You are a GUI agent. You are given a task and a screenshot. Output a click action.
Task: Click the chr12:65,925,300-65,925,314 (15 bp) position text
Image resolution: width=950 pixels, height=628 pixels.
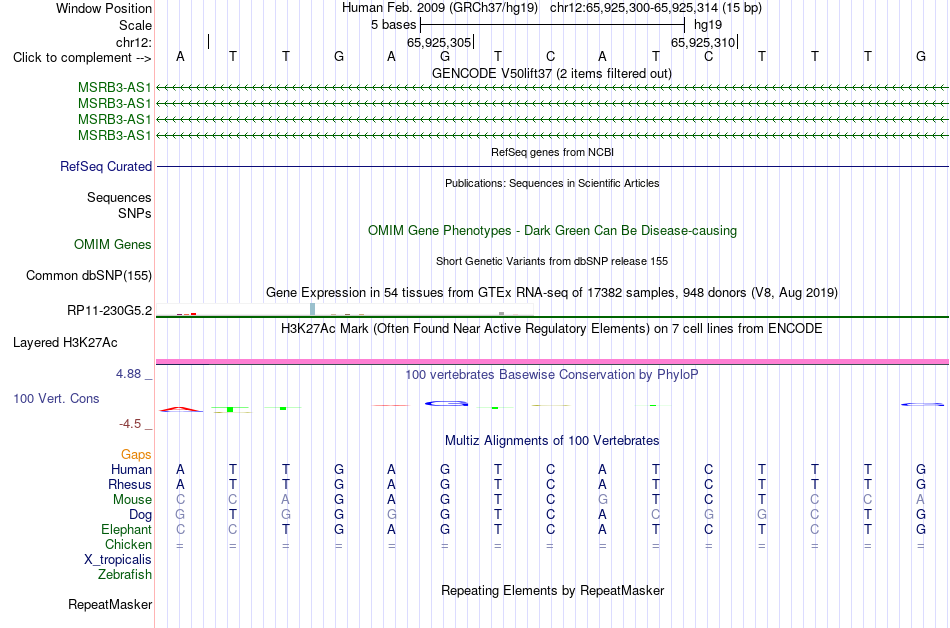click(656, 8)
